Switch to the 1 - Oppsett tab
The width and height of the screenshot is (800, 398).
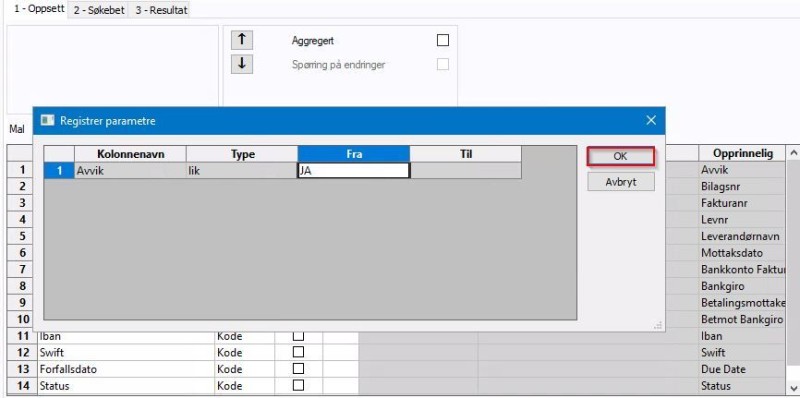tap(39, 9)
